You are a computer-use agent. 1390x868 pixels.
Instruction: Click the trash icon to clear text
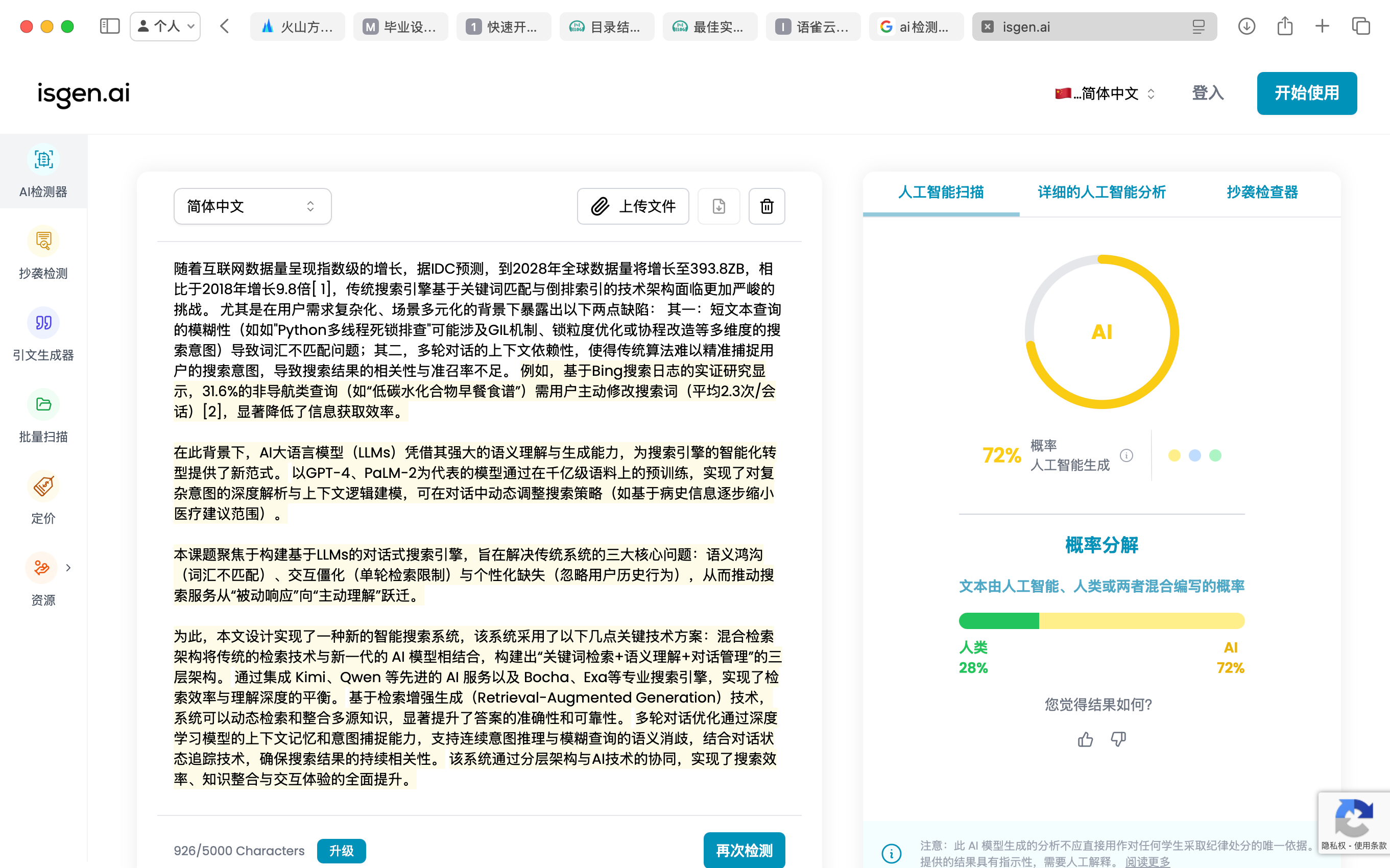[766, 206]
